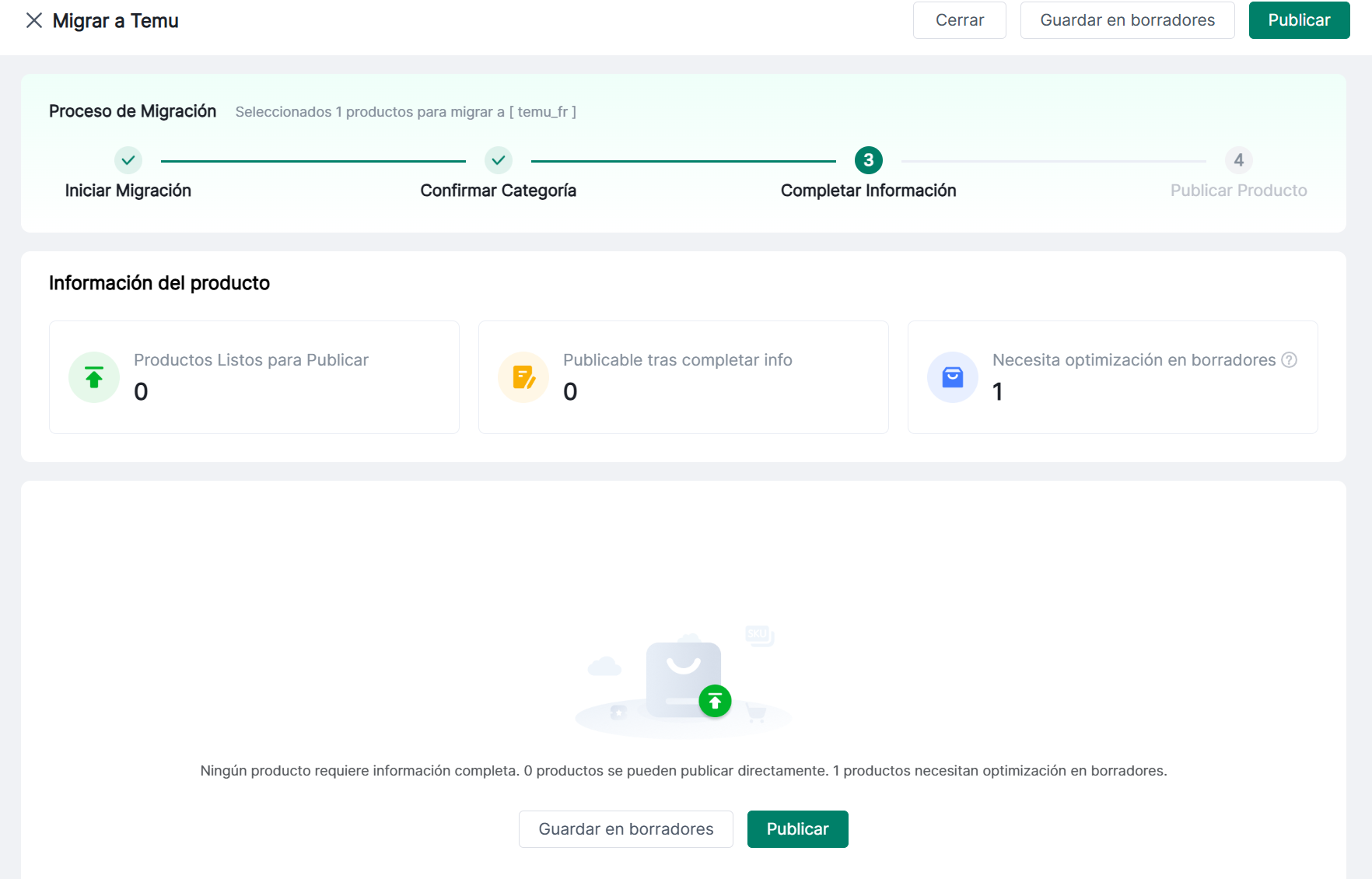Click the top-right Publicar button
This screenshot has height=879, width=1372.
click(1298, 20)
